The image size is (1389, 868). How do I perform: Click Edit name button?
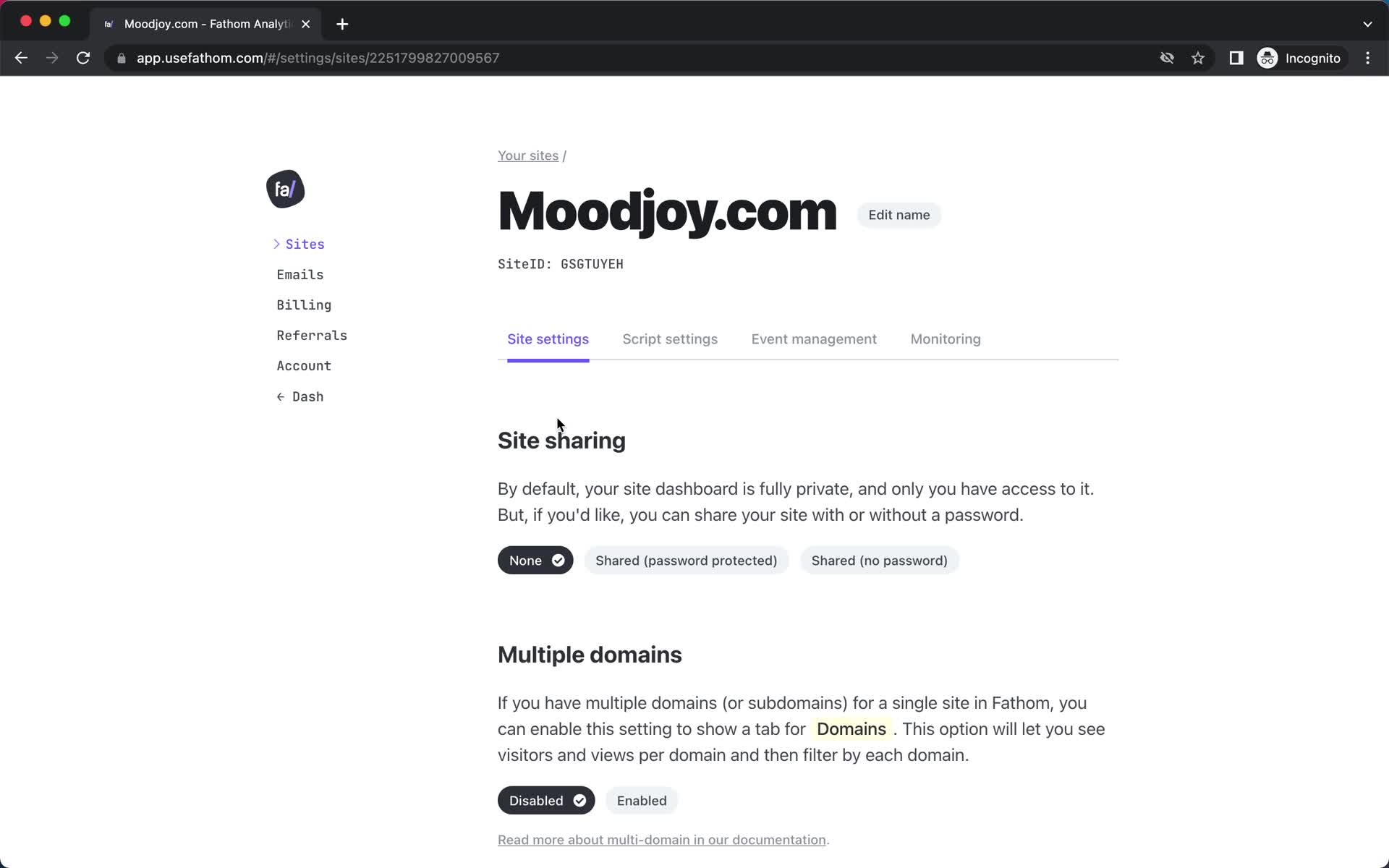pyautogui.click(x=898, y=215)
